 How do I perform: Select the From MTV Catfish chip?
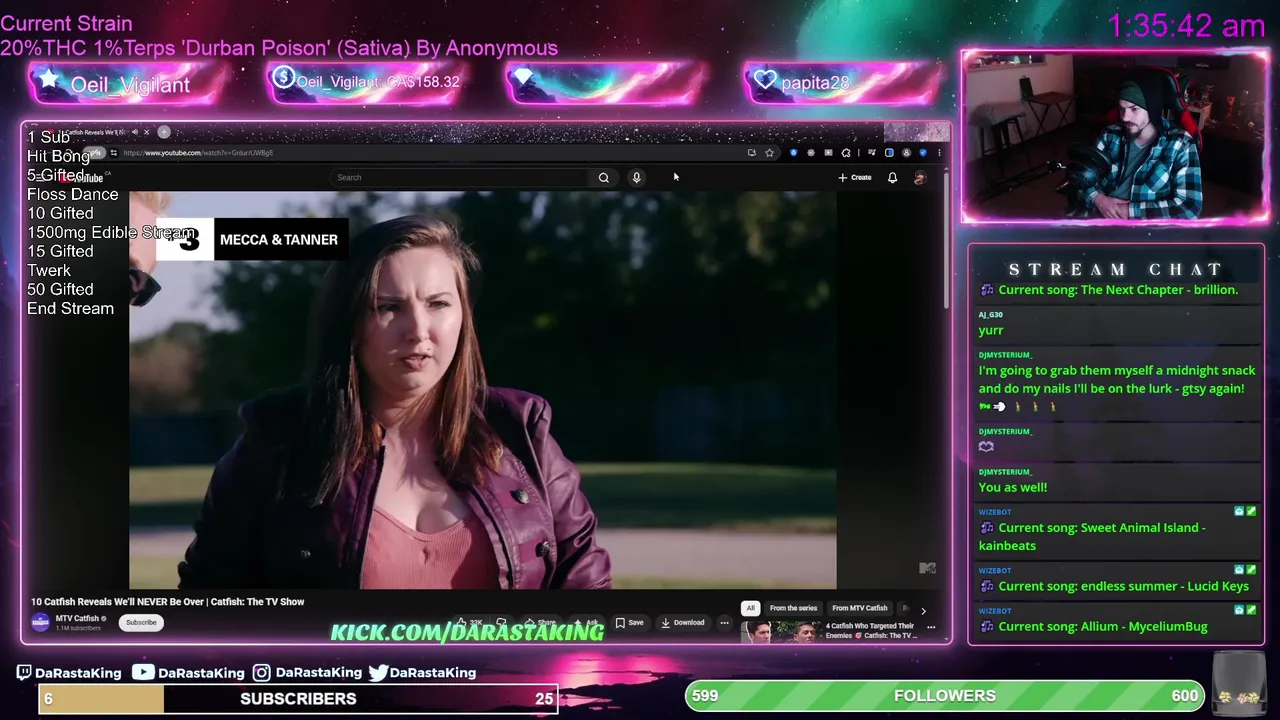[860, 608]
